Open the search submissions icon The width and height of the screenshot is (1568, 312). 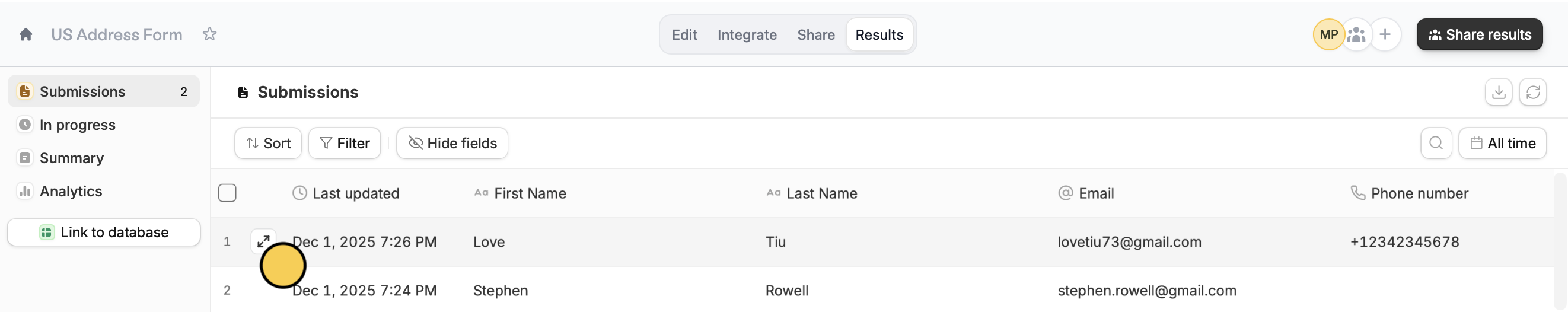coord(1436,143)
